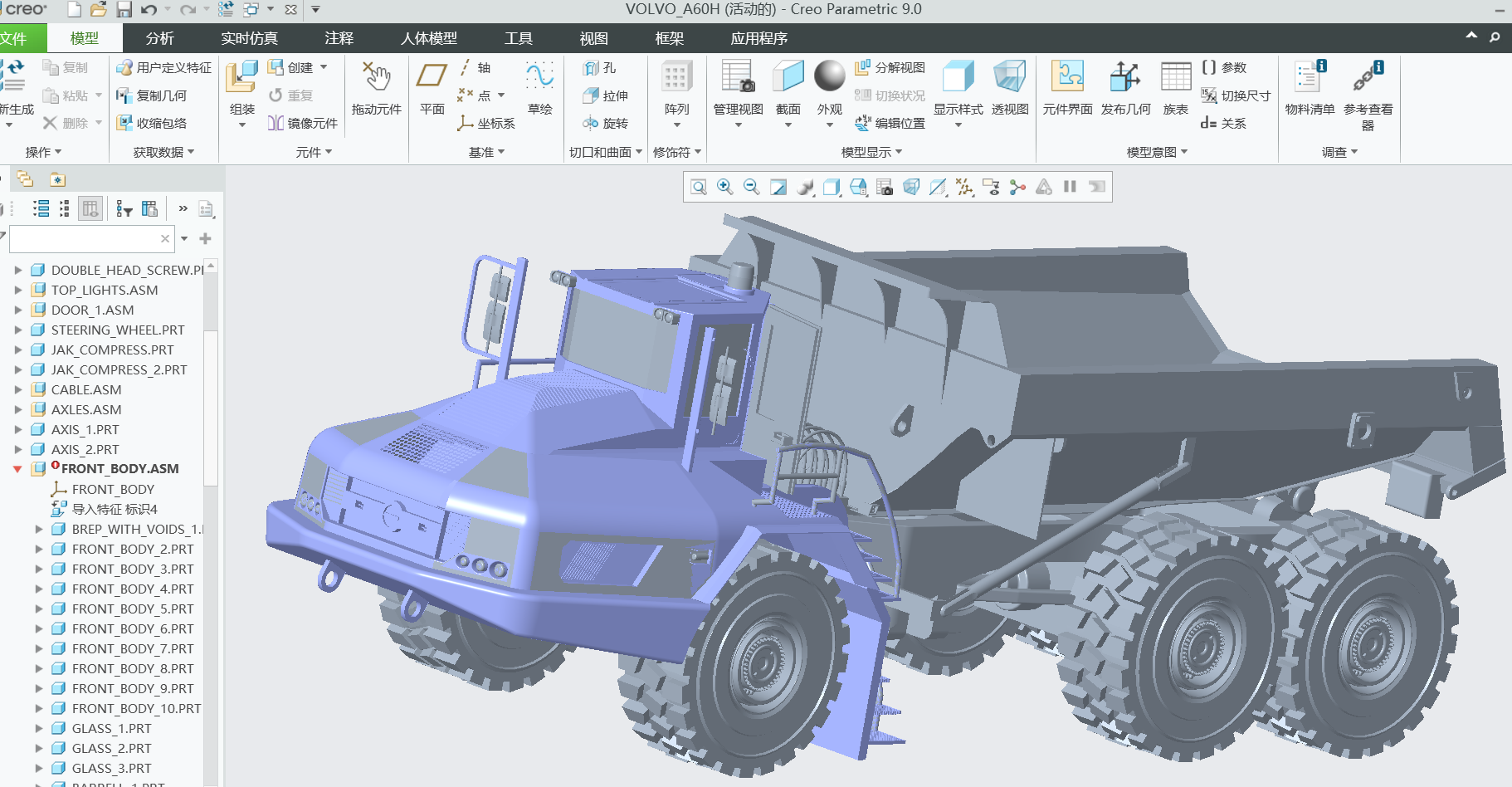Open the Annotate (注释) ribbon tab
The height and width of the screenshot is (787, 1512).
click(x=339, y=38)
